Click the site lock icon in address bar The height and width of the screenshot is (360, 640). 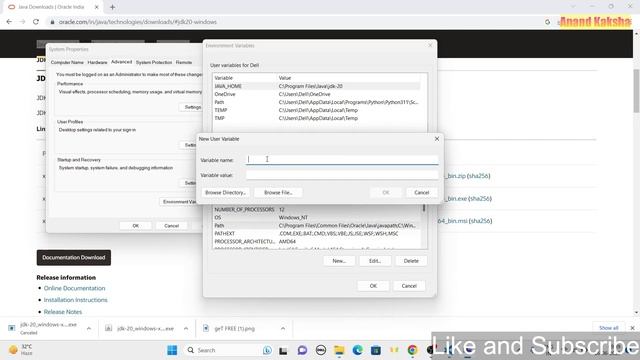(52, 22)
